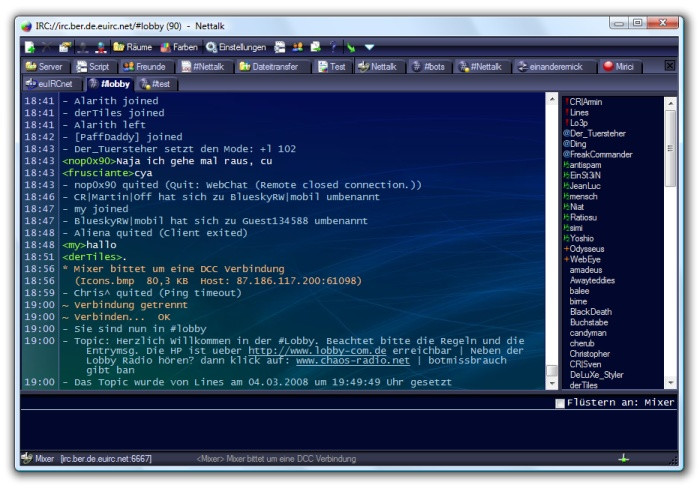Select operator FreakCommander in the user list
Screen dimensions: 700x488
pos(598,154)
